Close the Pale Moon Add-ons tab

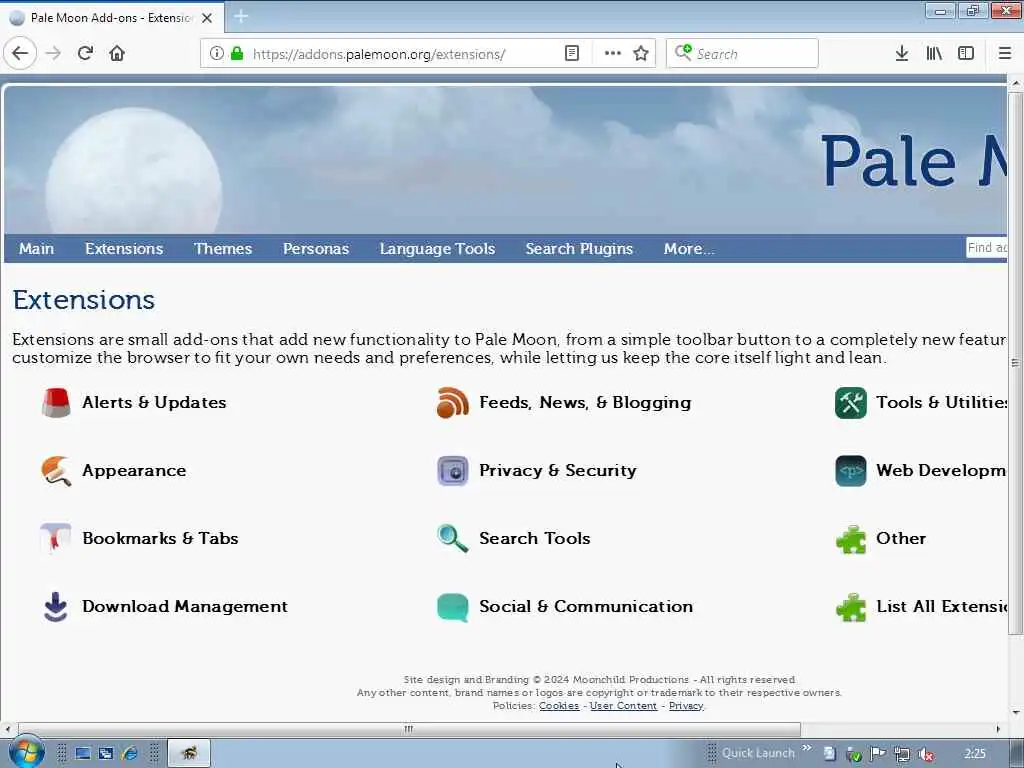click(207, 18)
